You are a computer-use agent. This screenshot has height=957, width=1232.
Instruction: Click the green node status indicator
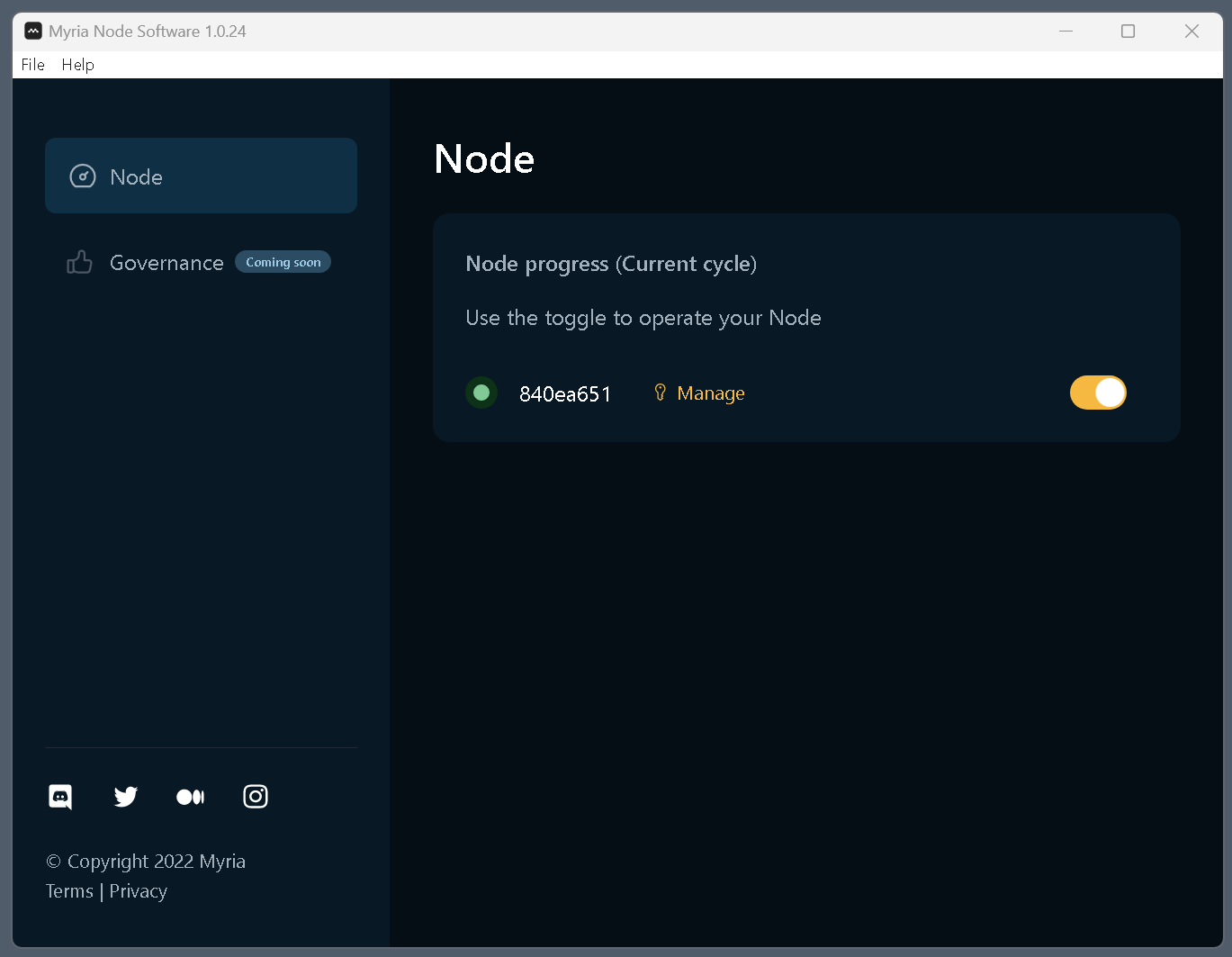[x=481, y=393]
